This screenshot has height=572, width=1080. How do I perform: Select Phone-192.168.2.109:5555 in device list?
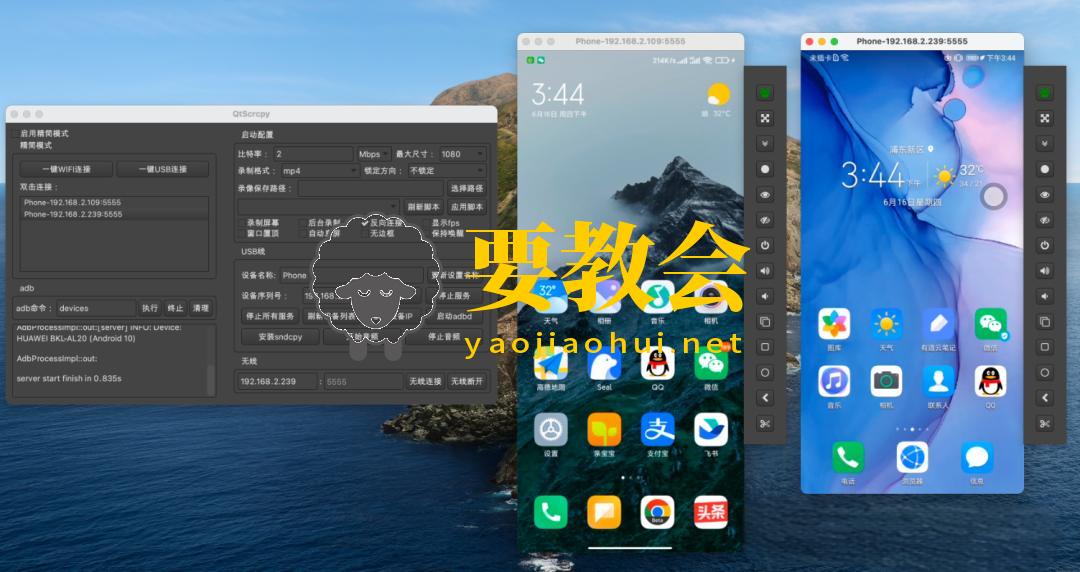(x=114, y=203)
